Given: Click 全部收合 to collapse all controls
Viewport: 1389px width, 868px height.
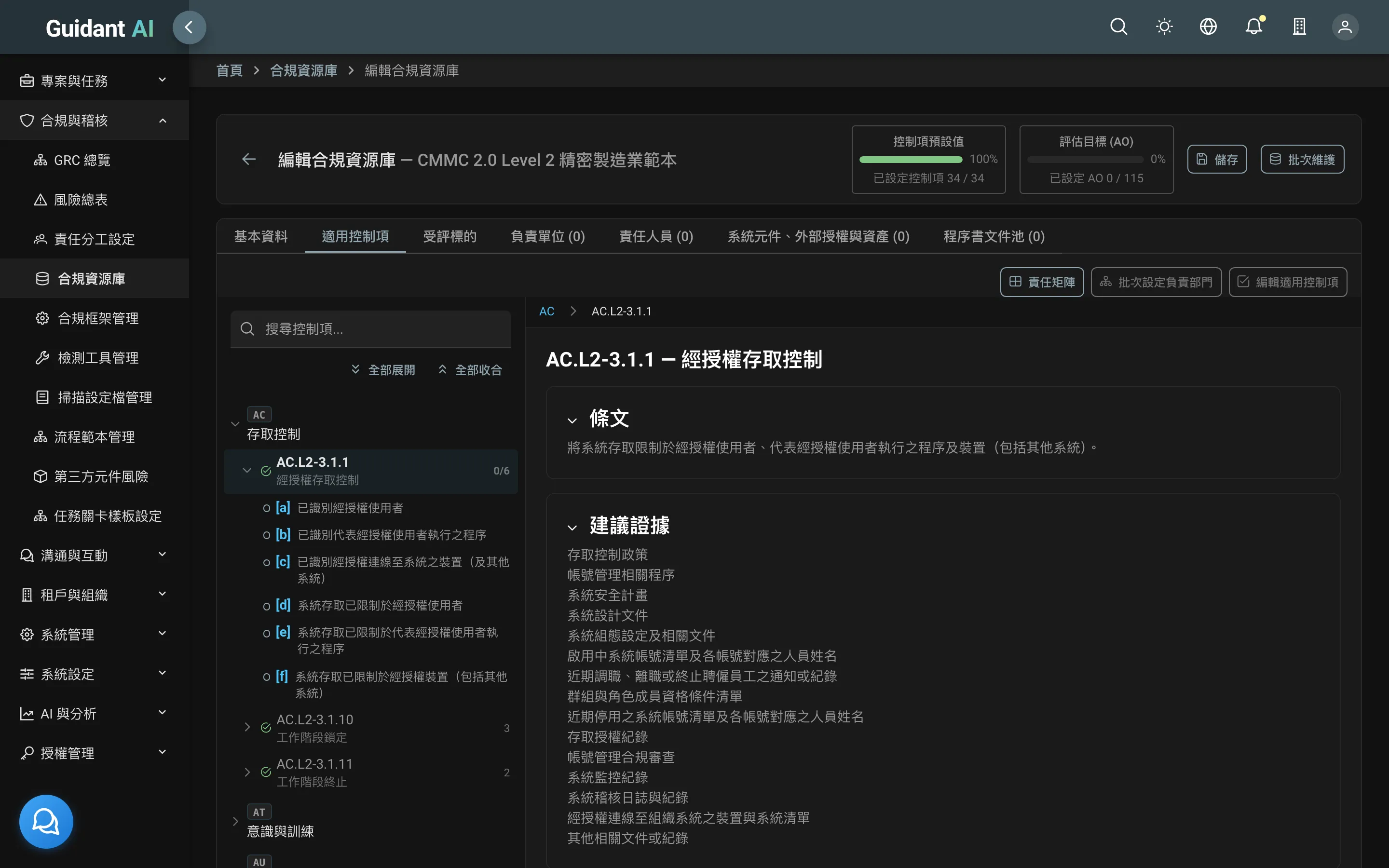Looking at the screenshot, I should click(470, 370).
